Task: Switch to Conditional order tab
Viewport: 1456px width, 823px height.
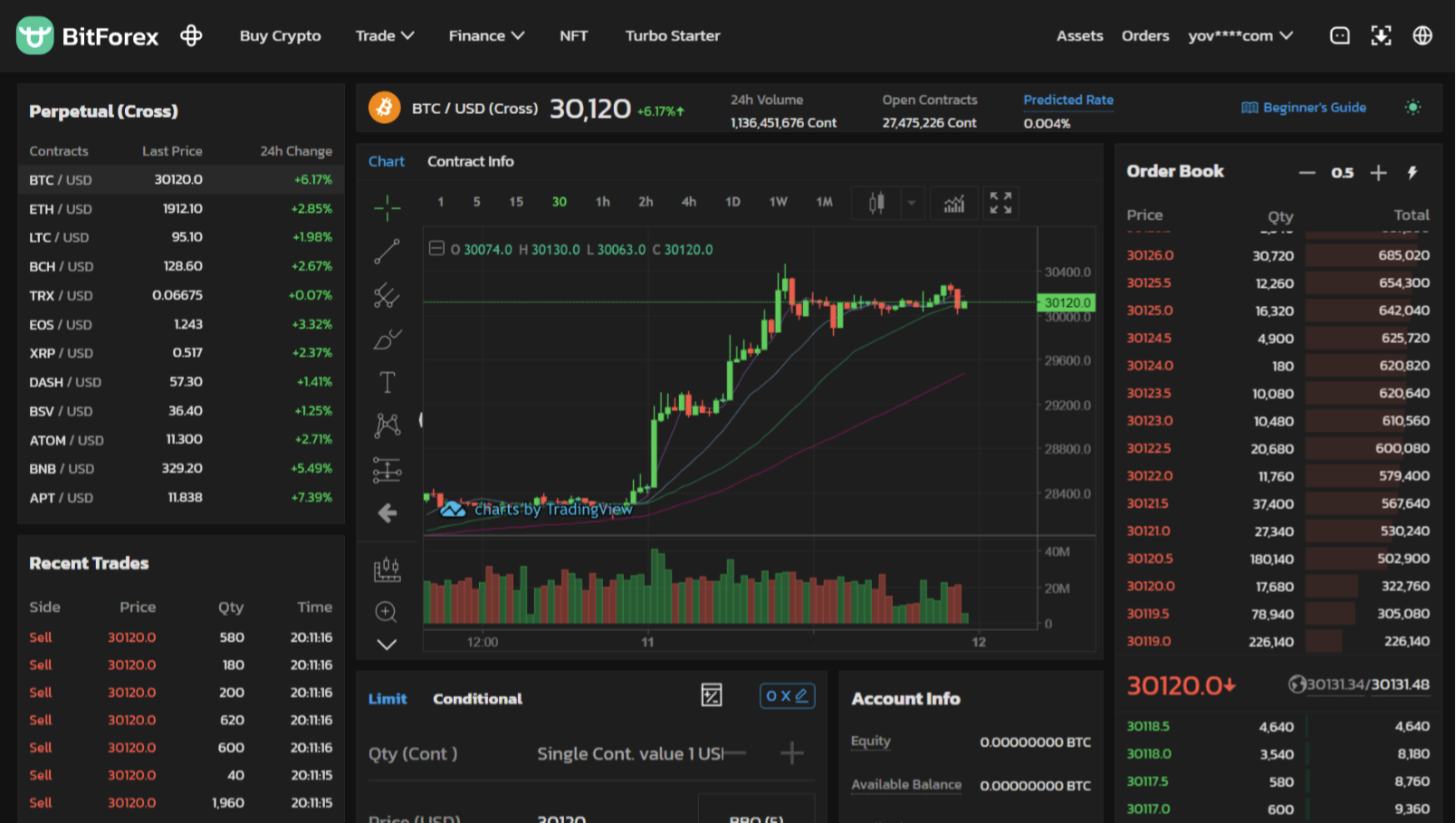Action: pos(477,699)
